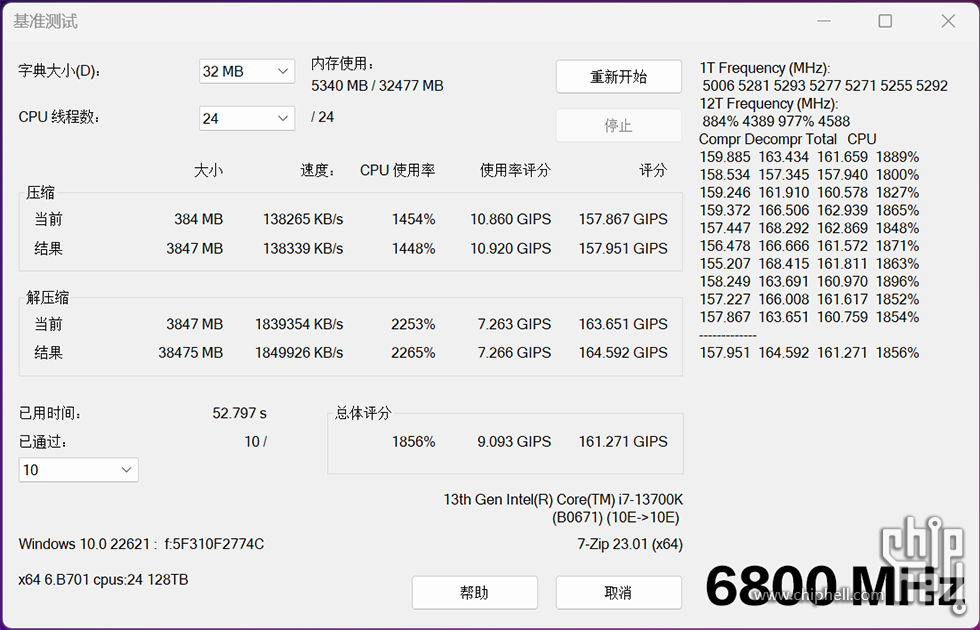Viewport: 980px width, 630px height.
Task: Click the compression current size 384 MB
Action: click(x=199, y=219)
